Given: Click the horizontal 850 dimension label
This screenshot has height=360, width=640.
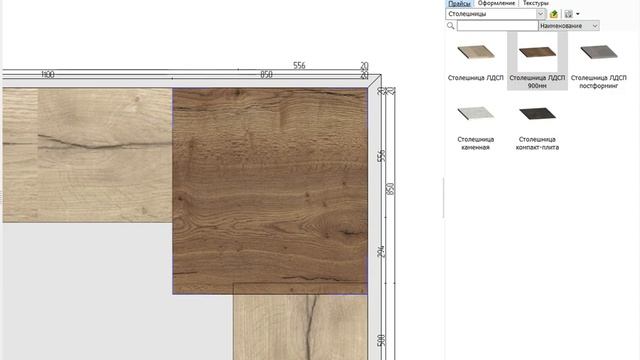Looking at the screenshot, I should [267, 74].
